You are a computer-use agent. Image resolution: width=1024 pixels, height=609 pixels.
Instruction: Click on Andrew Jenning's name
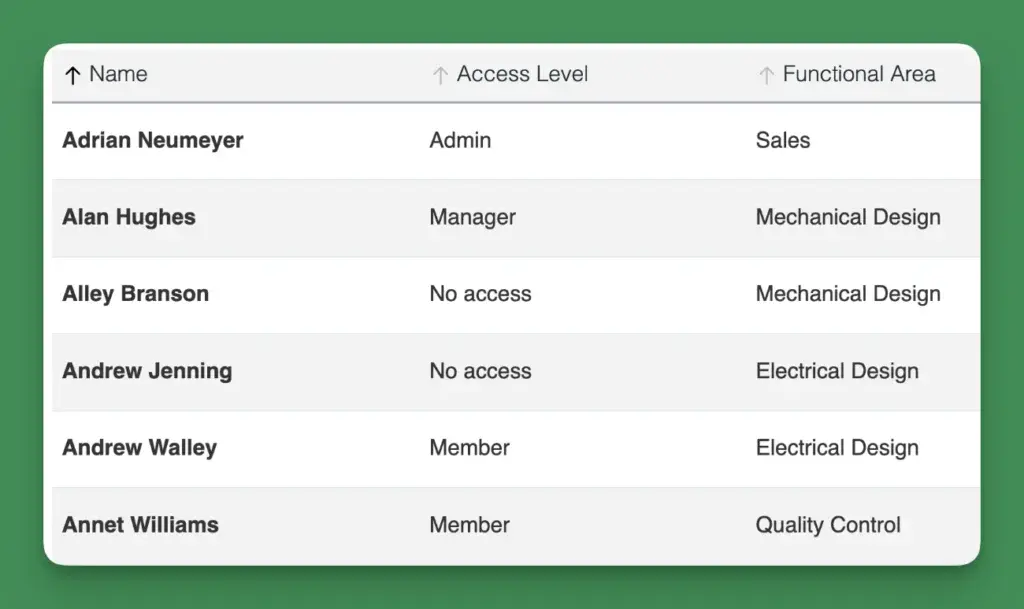tap(147, 371)
